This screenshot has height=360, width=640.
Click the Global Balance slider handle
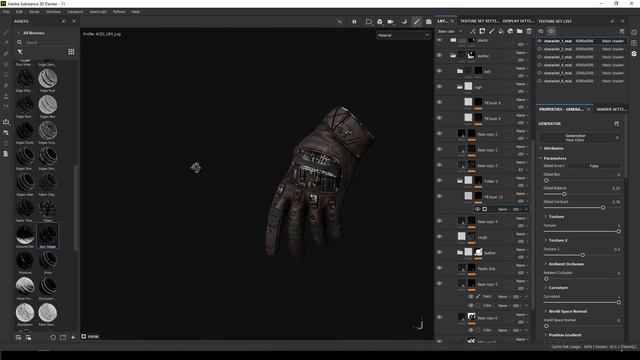(x=564, y=194)
